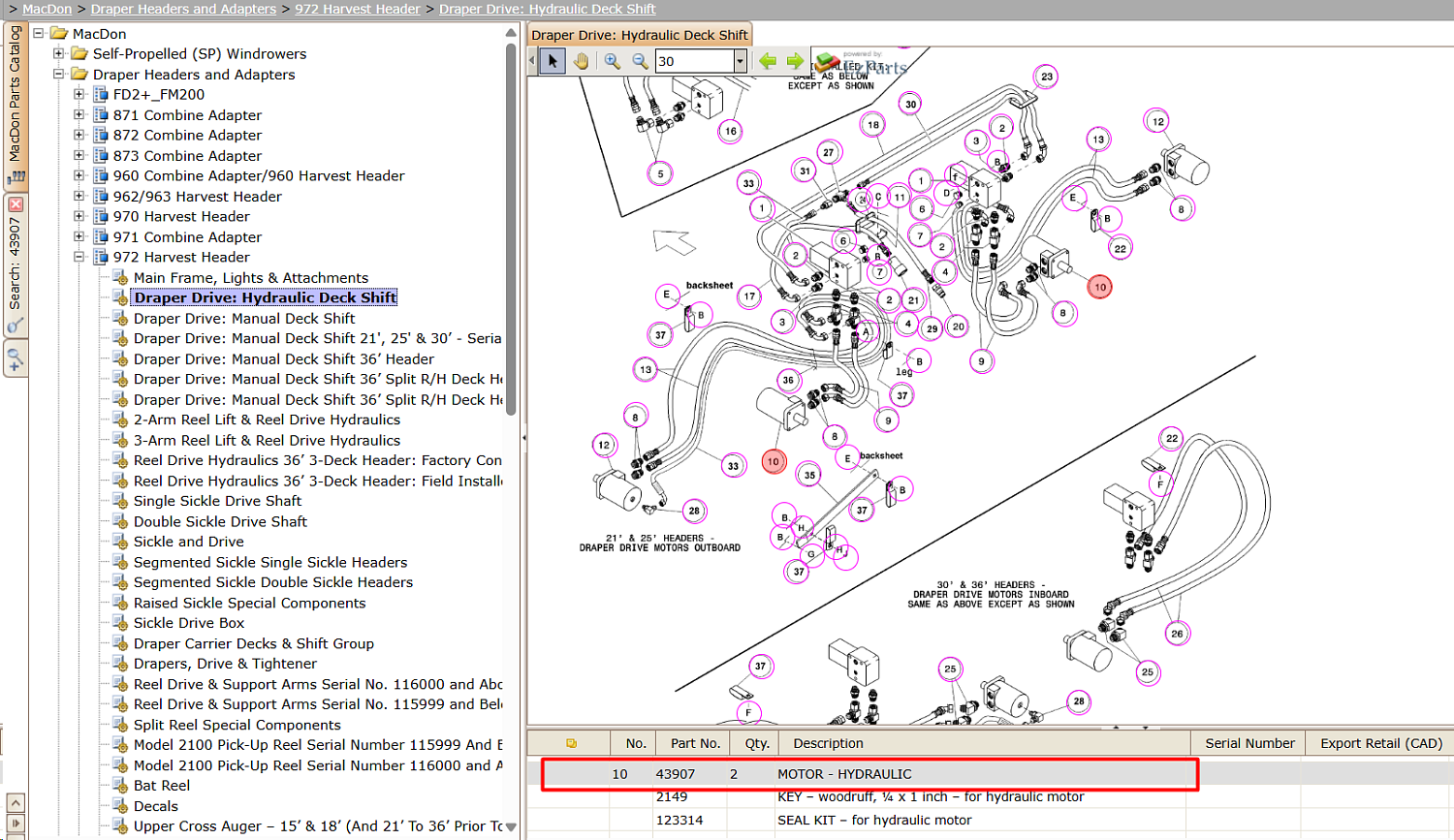Image resolution: width=1454 pixels, height=840 pixels.
Task: Select the Draper Drive: Hydraulic Deck Shift diagram tab
Action: pos(640,35)
